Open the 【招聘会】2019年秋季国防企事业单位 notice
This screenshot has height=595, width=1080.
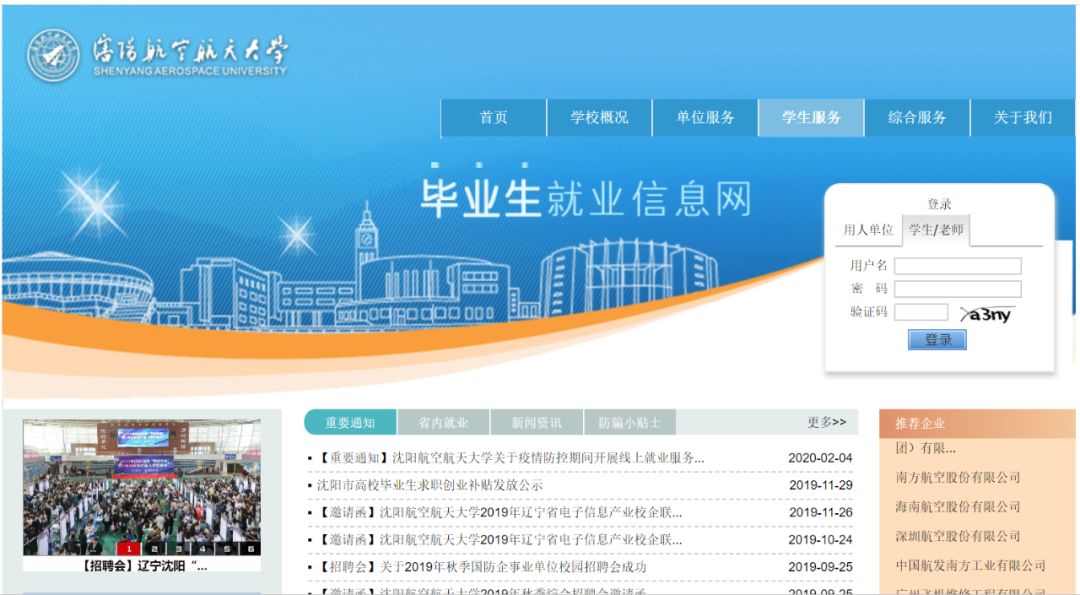[x=481, y=567]
